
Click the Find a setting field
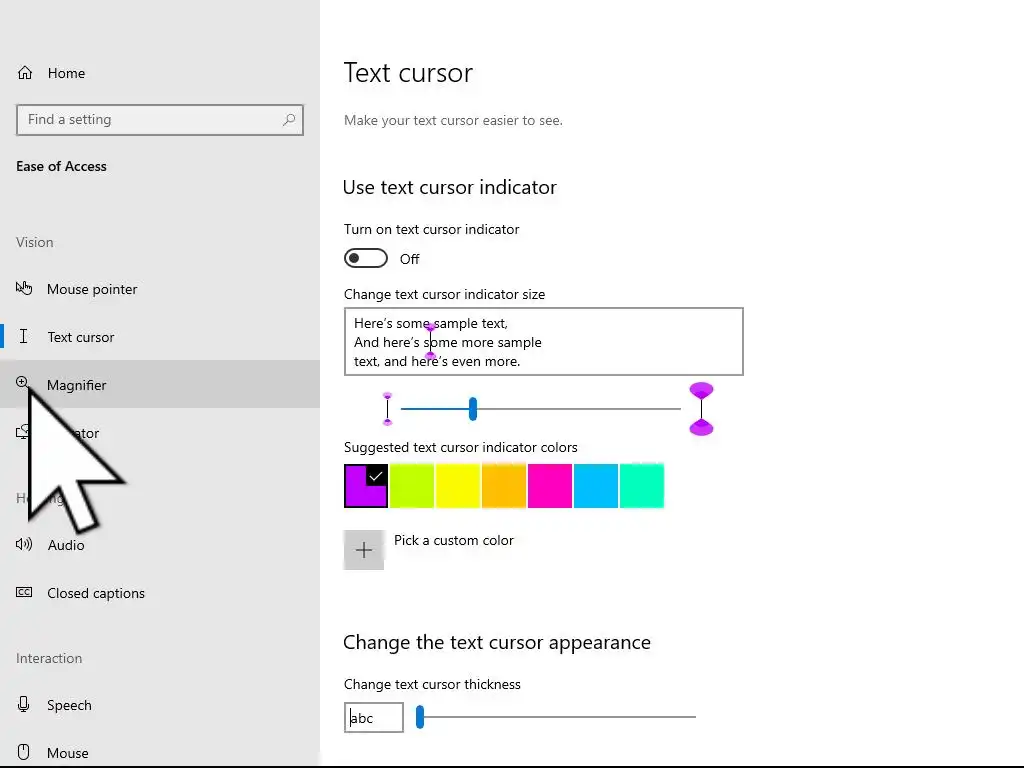coord(150,120)
